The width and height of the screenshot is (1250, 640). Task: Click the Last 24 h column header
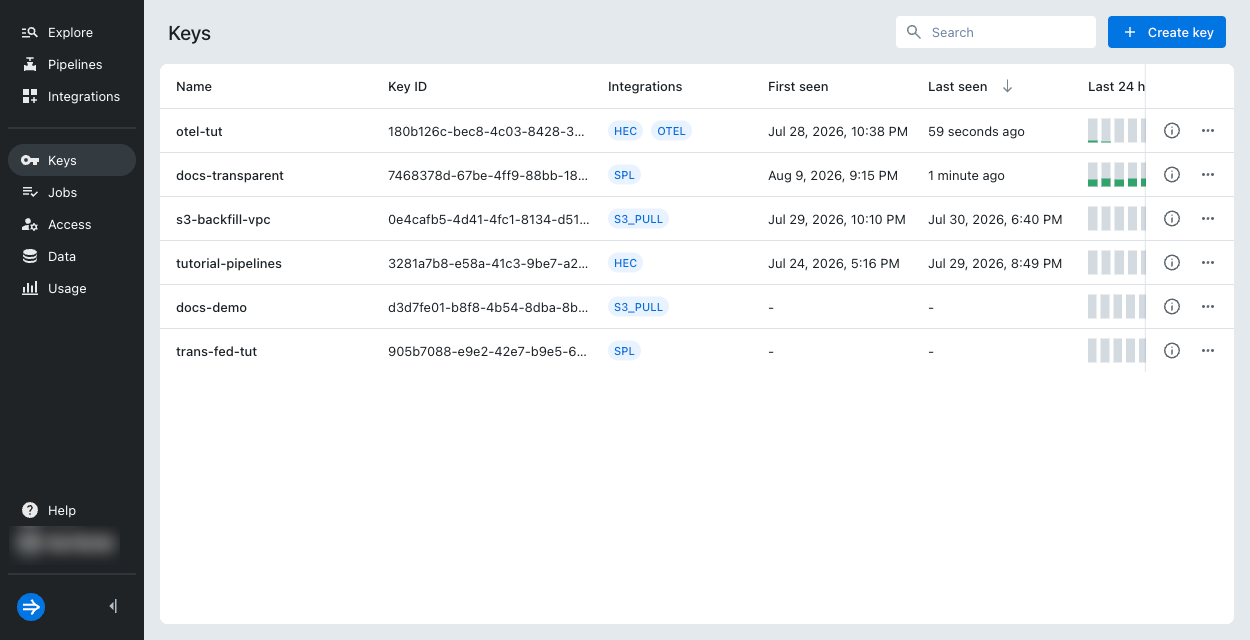coord(1116,86)
